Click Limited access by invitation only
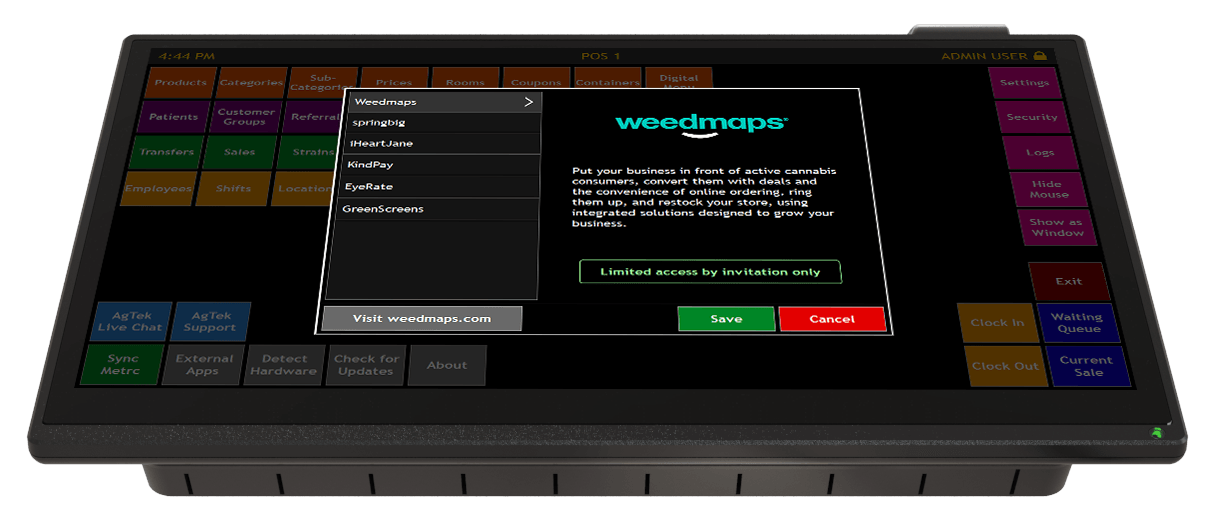 pos(710,272)
